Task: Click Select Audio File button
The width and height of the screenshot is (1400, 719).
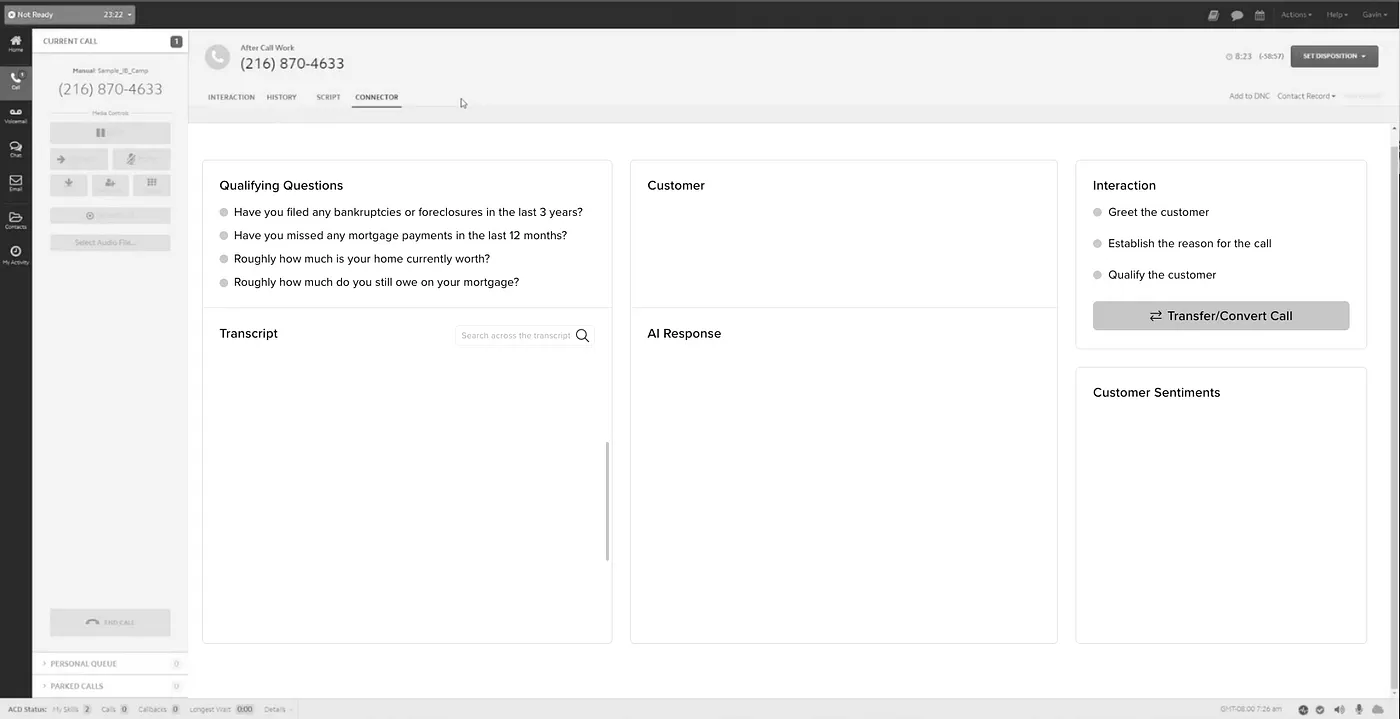Action: point(110,242)
